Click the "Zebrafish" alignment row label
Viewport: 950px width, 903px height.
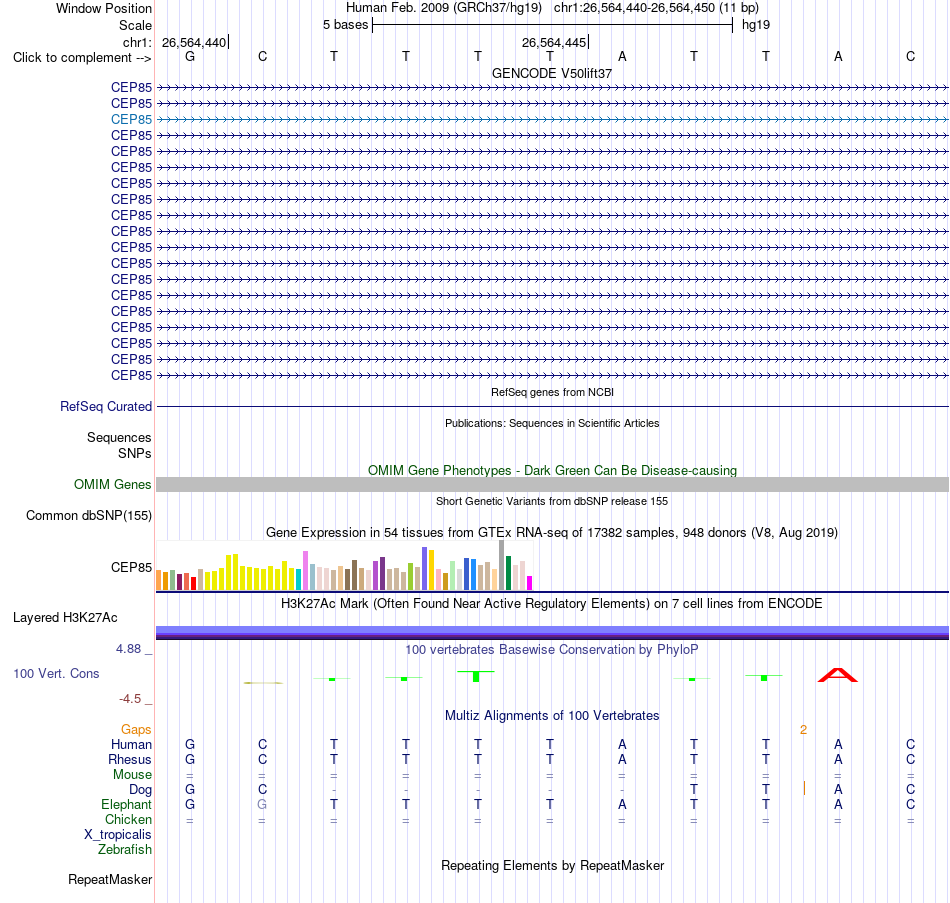125,850
